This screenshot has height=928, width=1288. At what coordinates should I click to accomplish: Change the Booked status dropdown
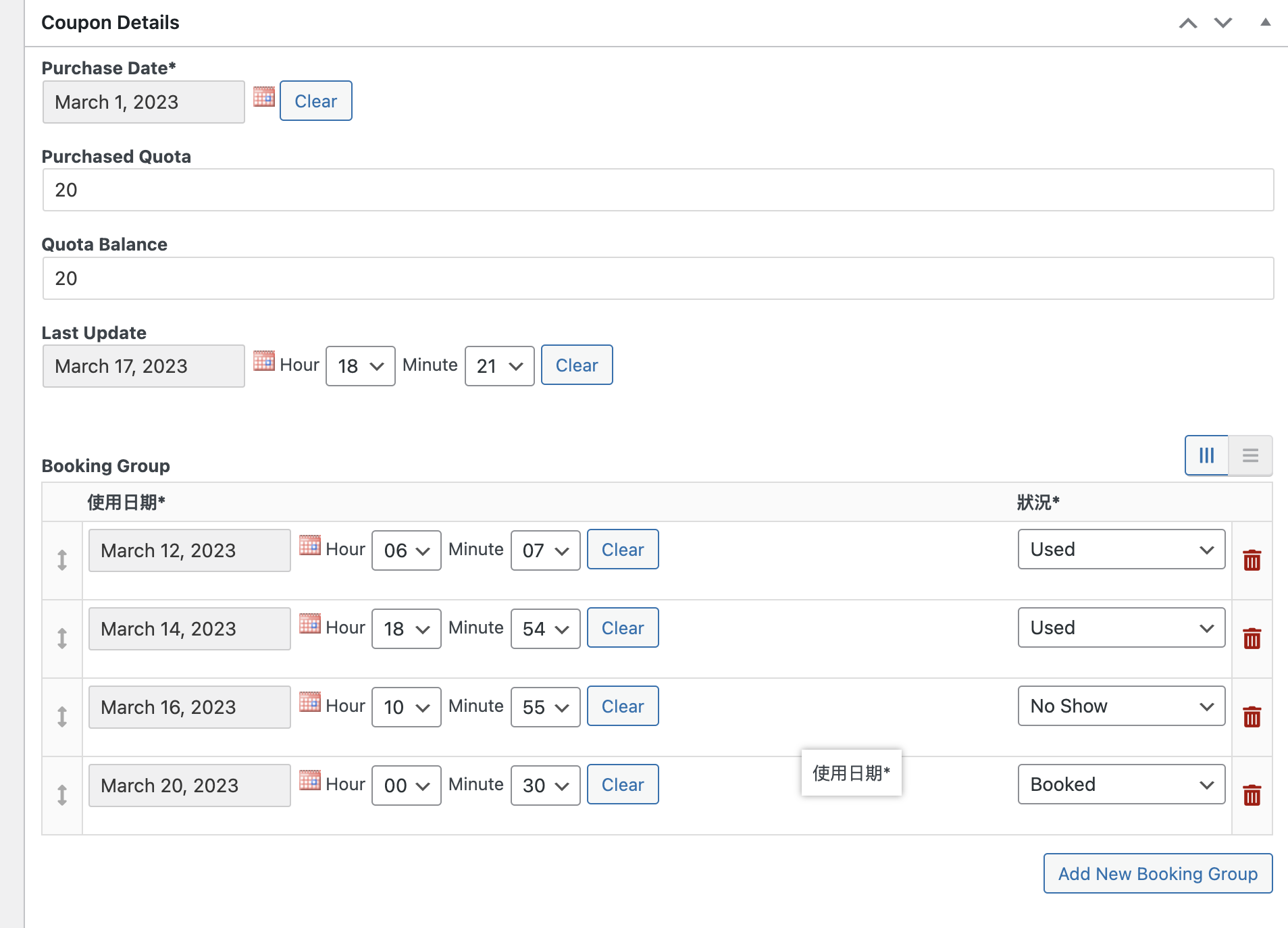[x=1122, y=784]
